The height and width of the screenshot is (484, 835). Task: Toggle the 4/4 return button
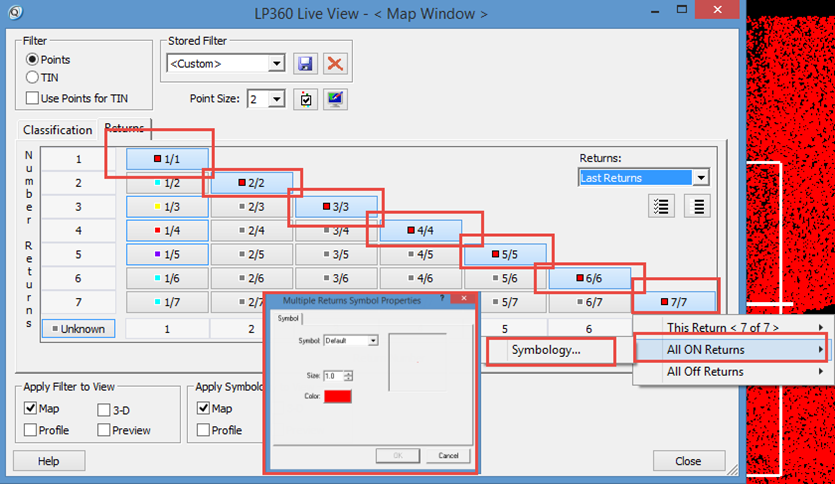coord(421,231)
